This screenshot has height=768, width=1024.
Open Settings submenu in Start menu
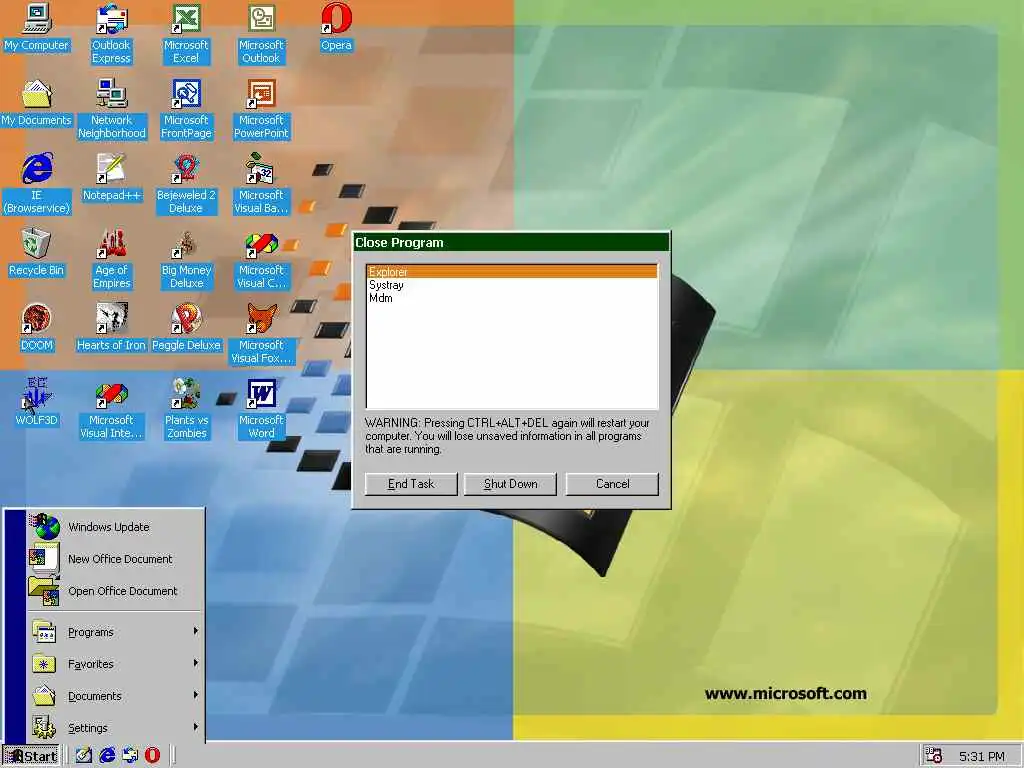click(116, 728)
